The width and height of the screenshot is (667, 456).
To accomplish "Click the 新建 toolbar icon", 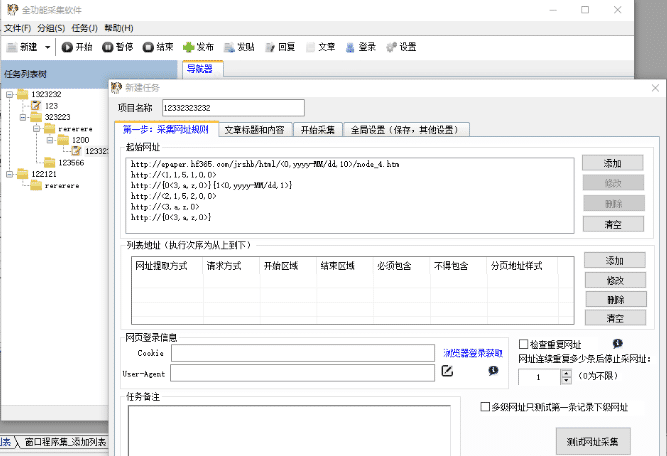I will click(12, 47).
